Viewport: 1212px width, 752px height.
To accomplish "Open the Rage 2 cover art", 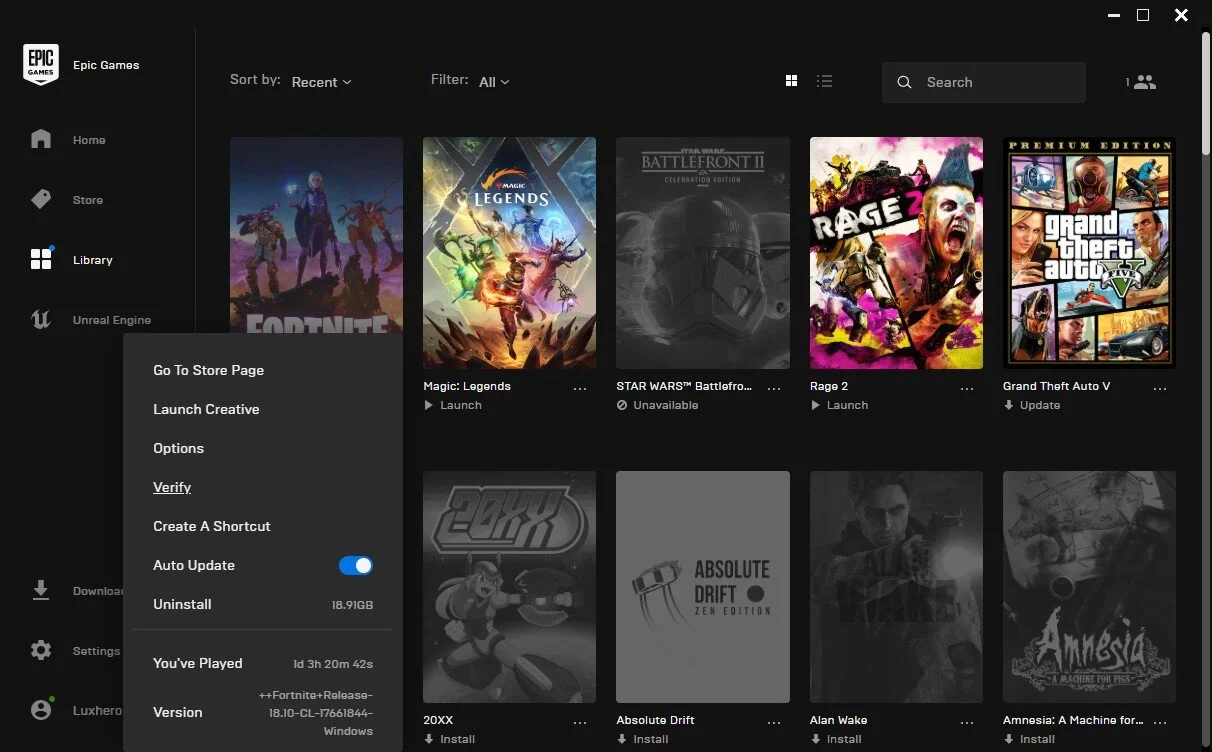I will point(896,253).
